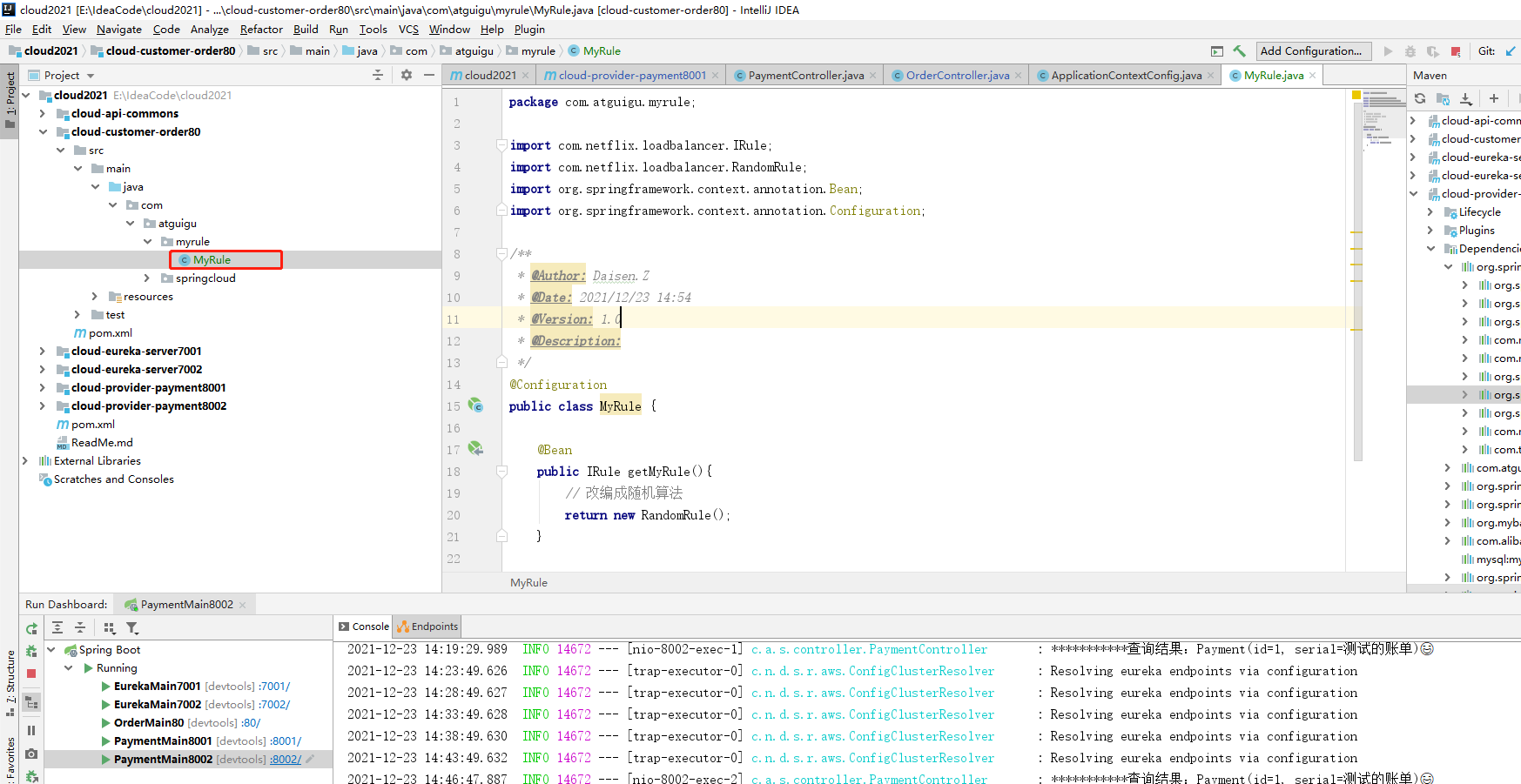This screenshot has width=1521, height=784.
Task: Close the MyRule.java editor tab
Action: (x=1313, y=76)
